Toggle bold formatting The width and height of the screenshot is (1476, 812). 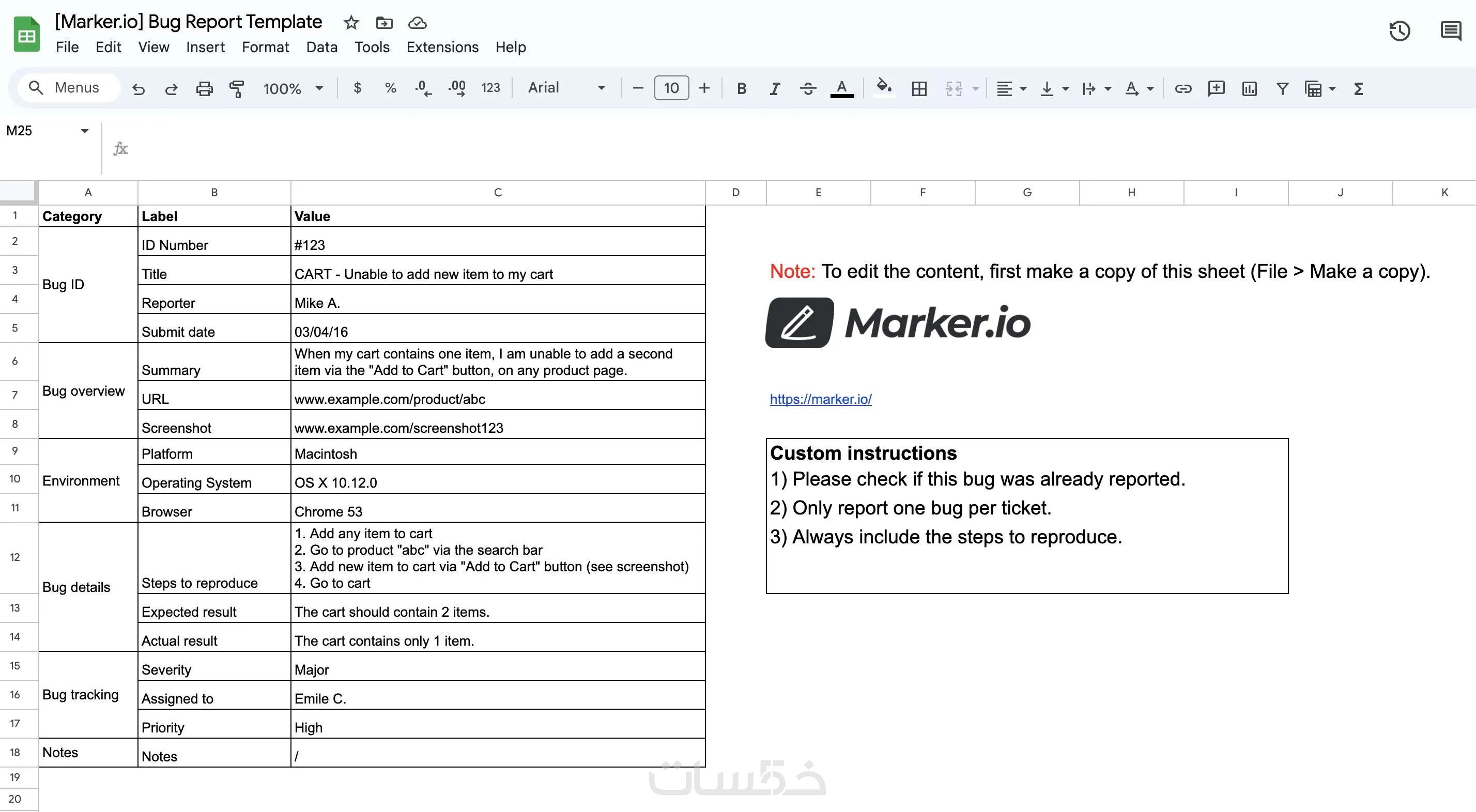point(742,88)
